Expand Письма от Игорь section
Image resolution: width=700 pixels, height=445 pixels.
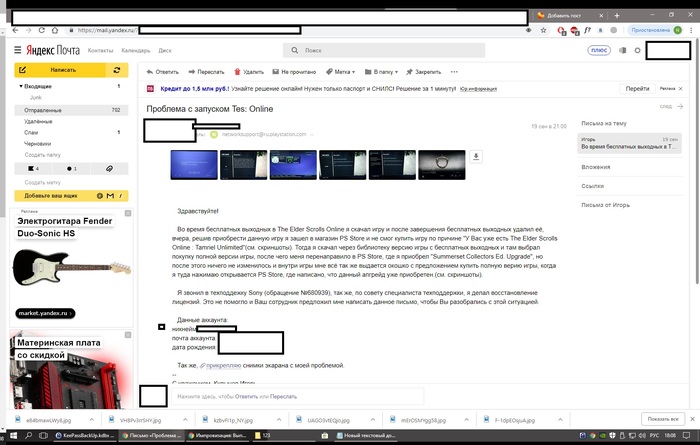605,205
